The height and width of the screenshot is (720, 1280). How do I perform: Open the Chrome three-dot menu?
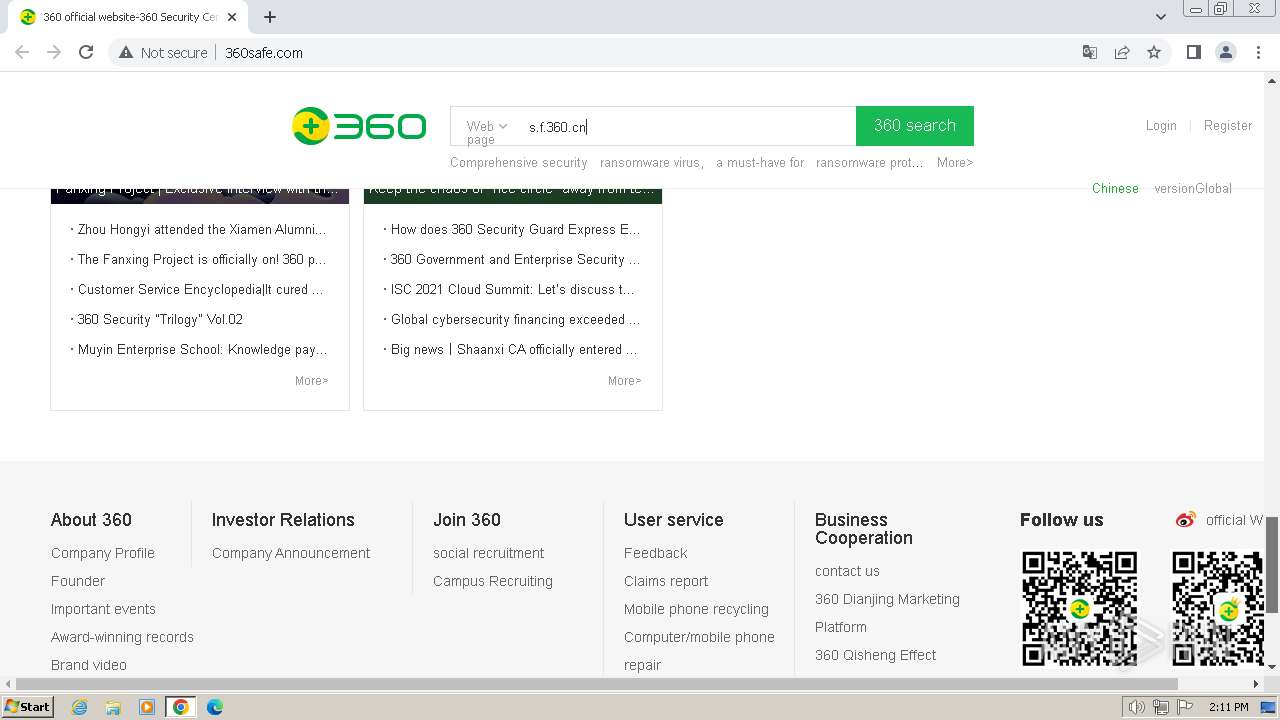point(1259,52)
